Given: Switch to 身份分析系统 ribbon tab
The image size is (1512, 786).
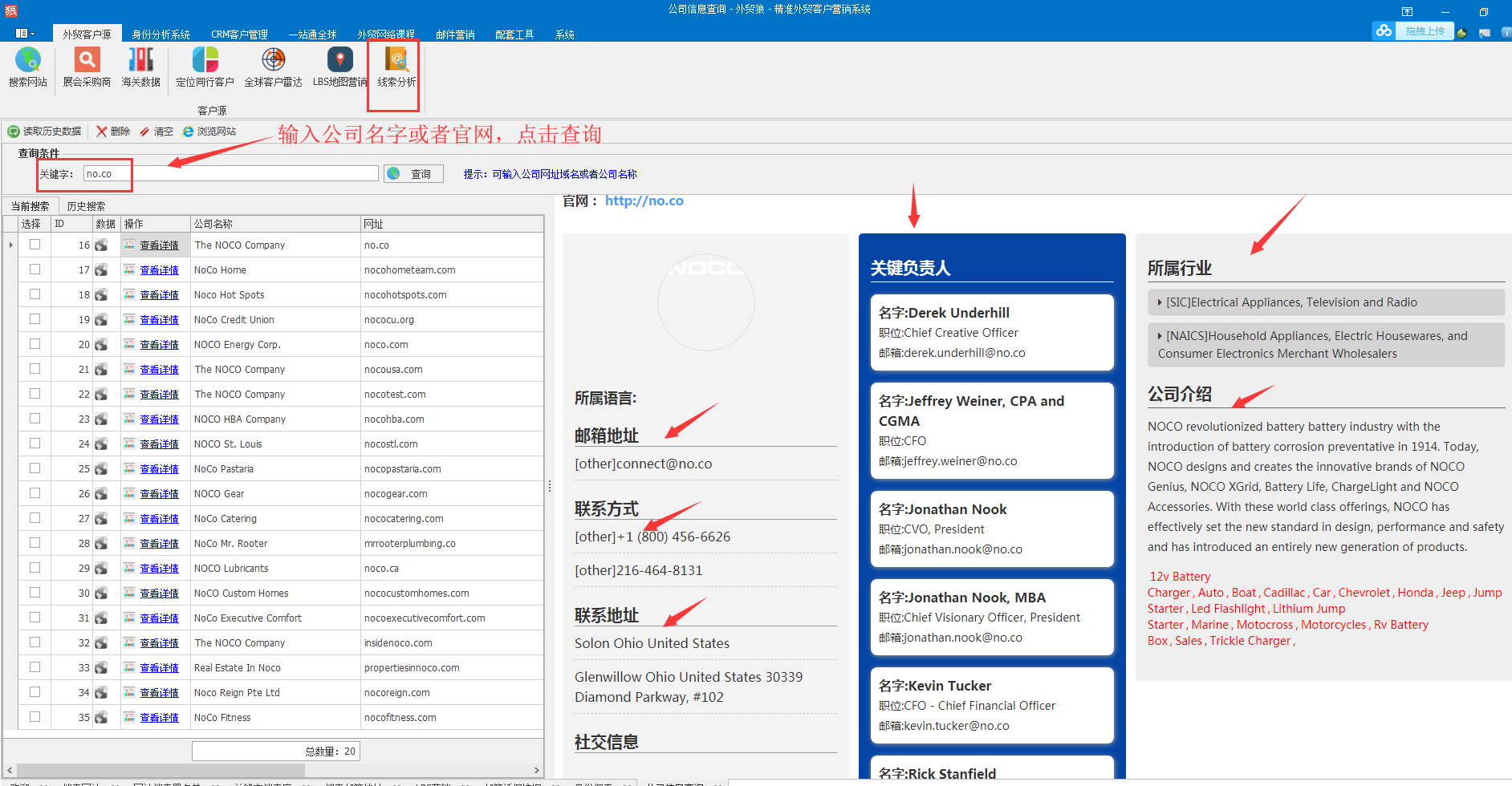Looking at the screenshot, I should (x=161, y=34).
